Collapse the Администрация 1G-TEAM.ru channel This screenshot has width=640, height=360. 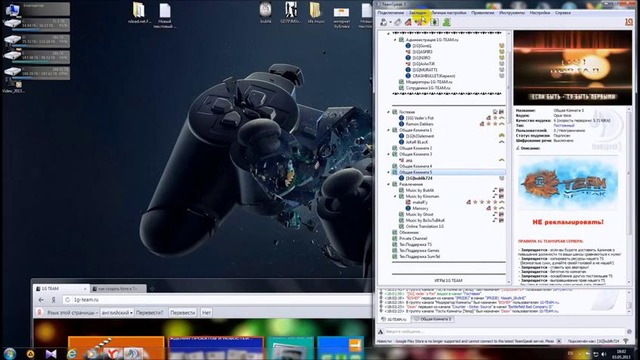pyautogui.click(x=395, y=40)
